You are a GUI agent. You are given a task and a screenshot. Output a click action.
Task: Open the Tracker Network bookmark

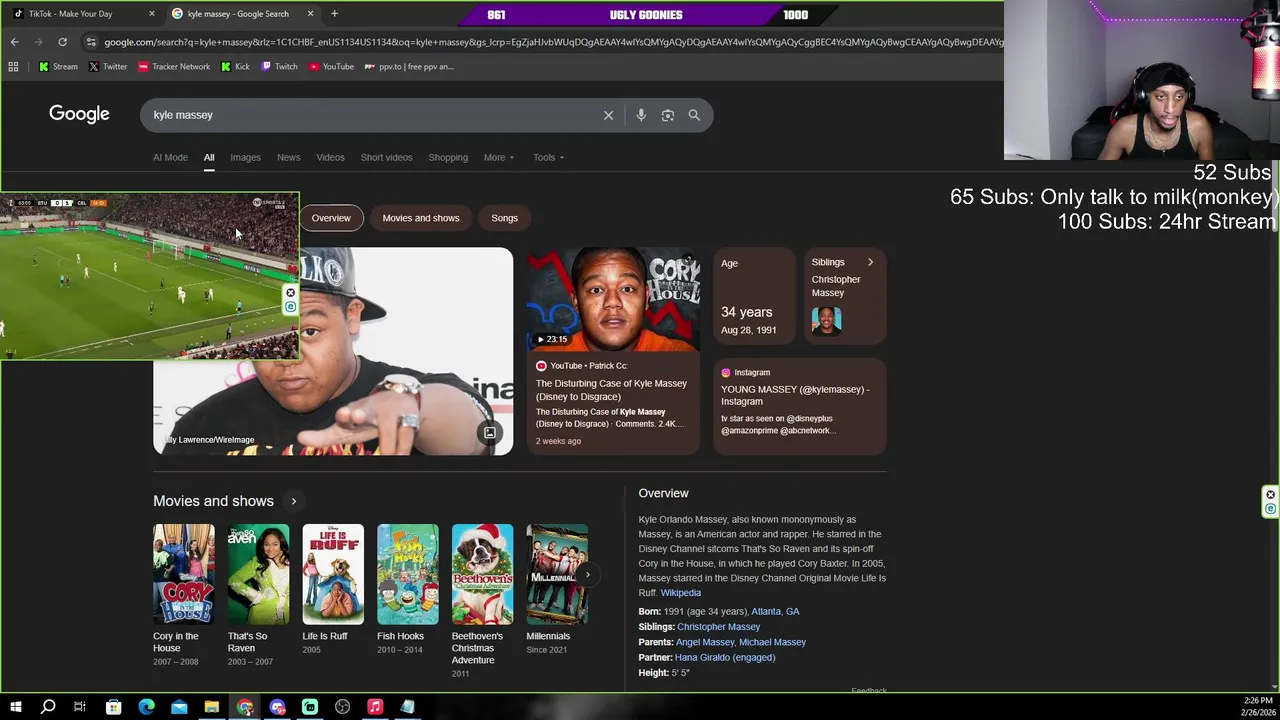(x=174, y=67)
